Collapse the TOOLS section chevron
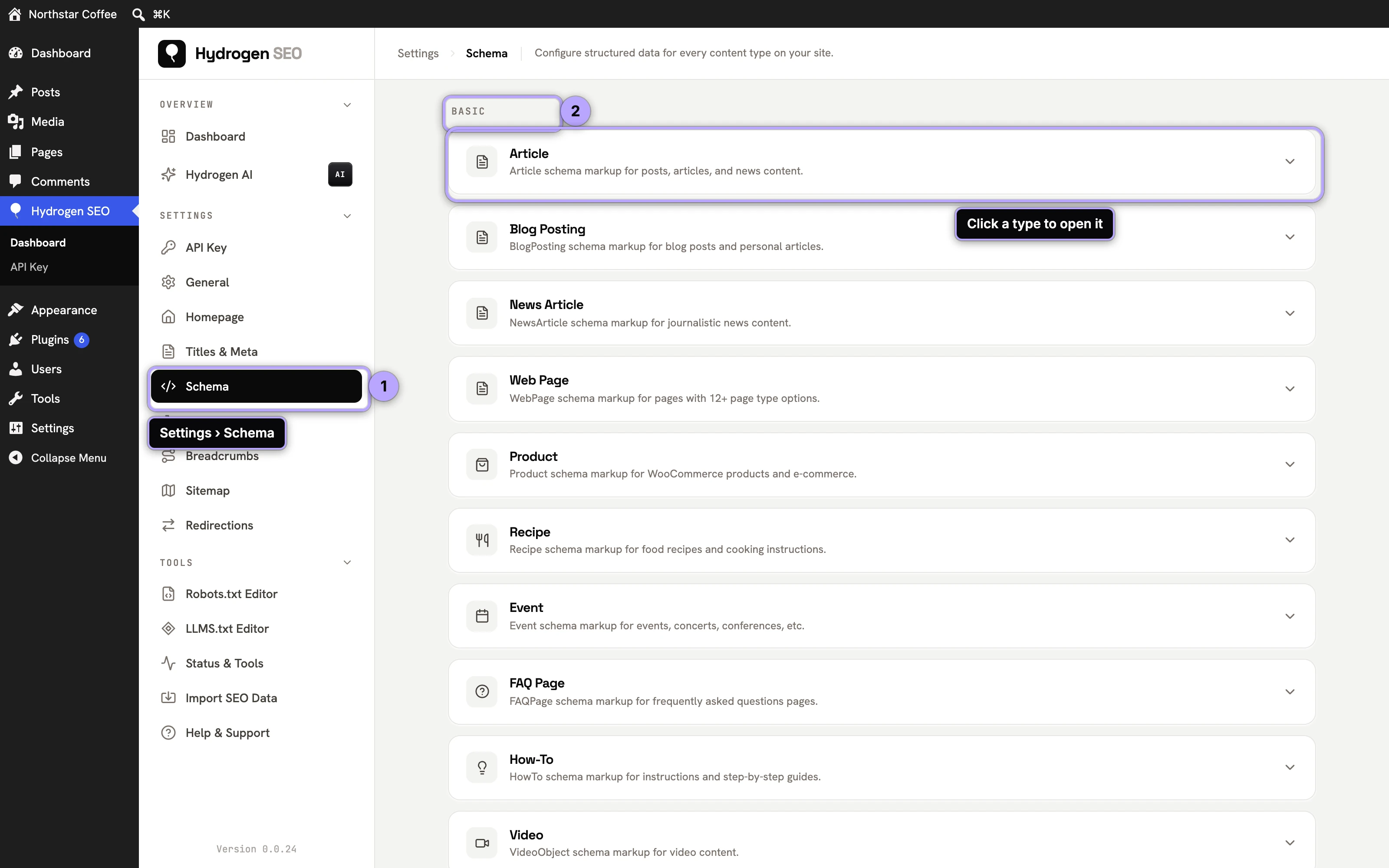Viewport: 1389px width, 868px height. (347, 562)
